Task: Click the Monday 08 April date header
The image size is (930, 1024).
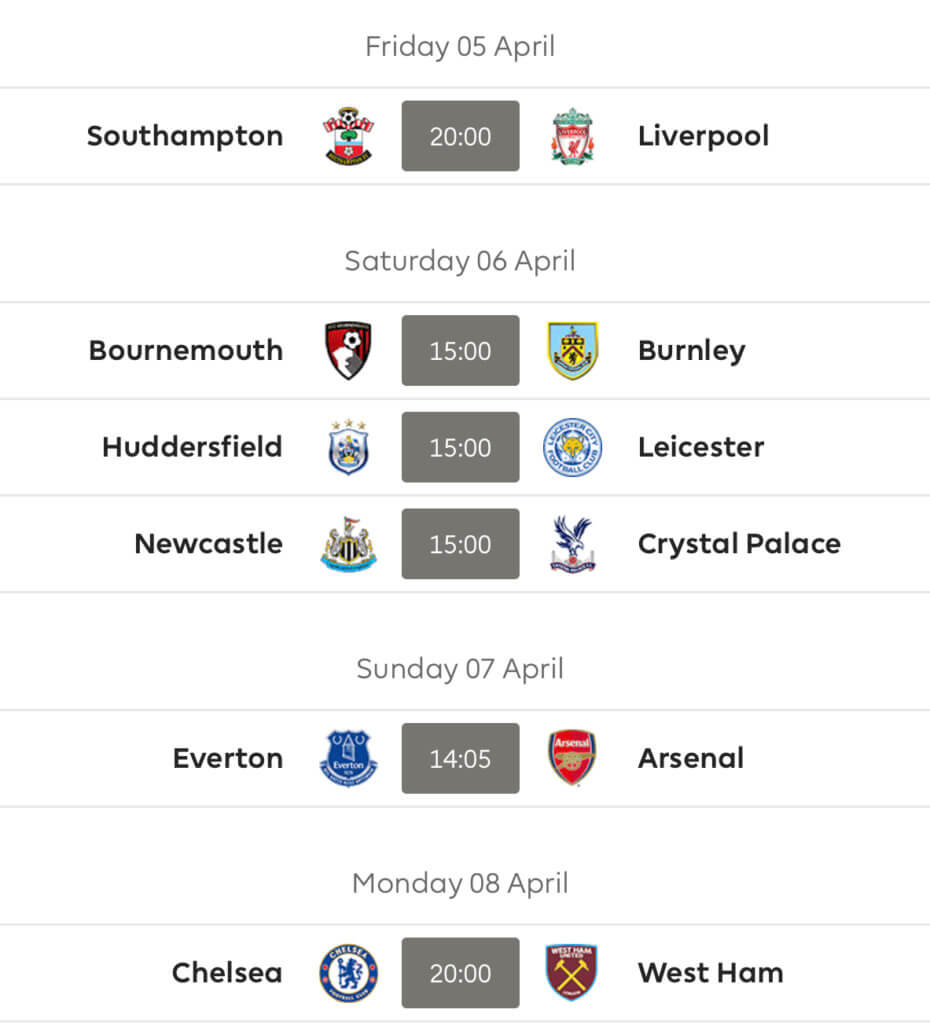Action: pyautogui.click(x=460, y=883)
